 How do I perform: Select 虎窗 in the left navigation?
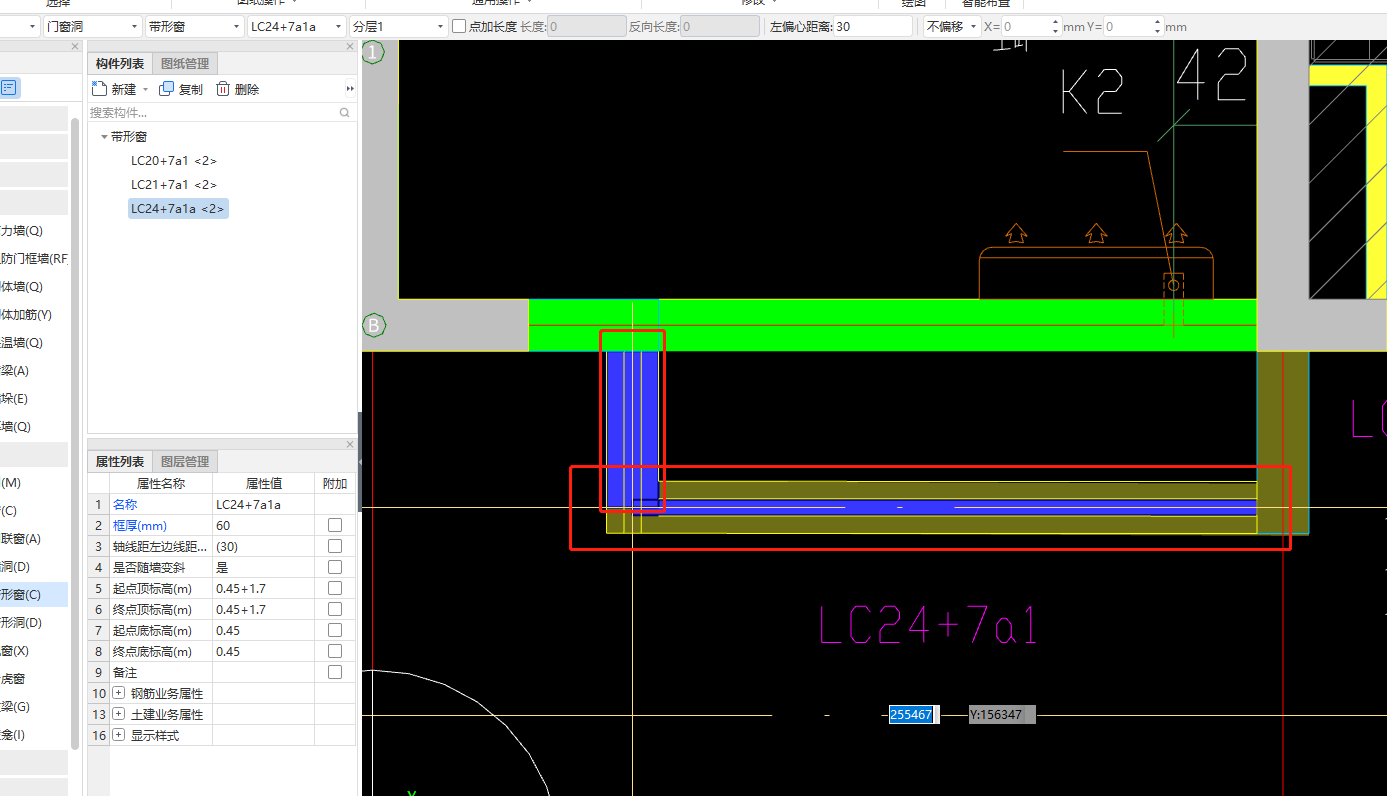12,679
